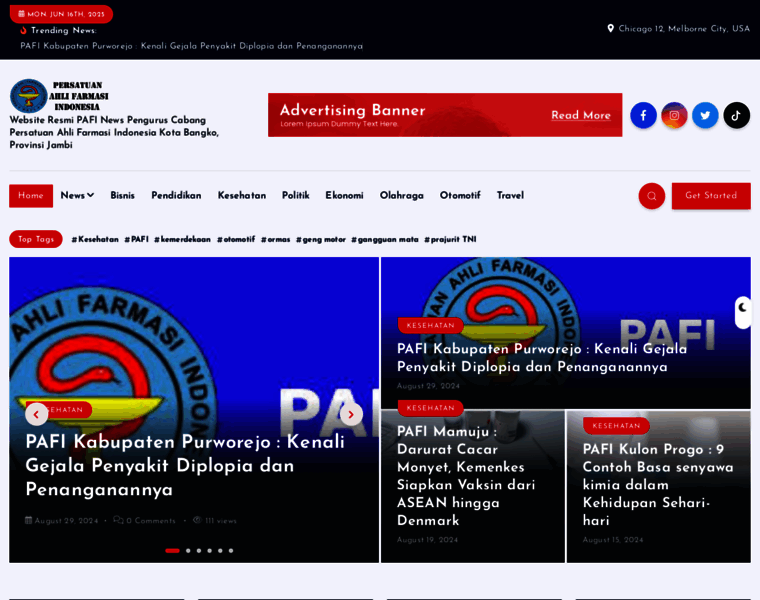This screenshot has height=600, width=760.
Task: Click August 29, 2024 date on slider
Action: (62, 521)
